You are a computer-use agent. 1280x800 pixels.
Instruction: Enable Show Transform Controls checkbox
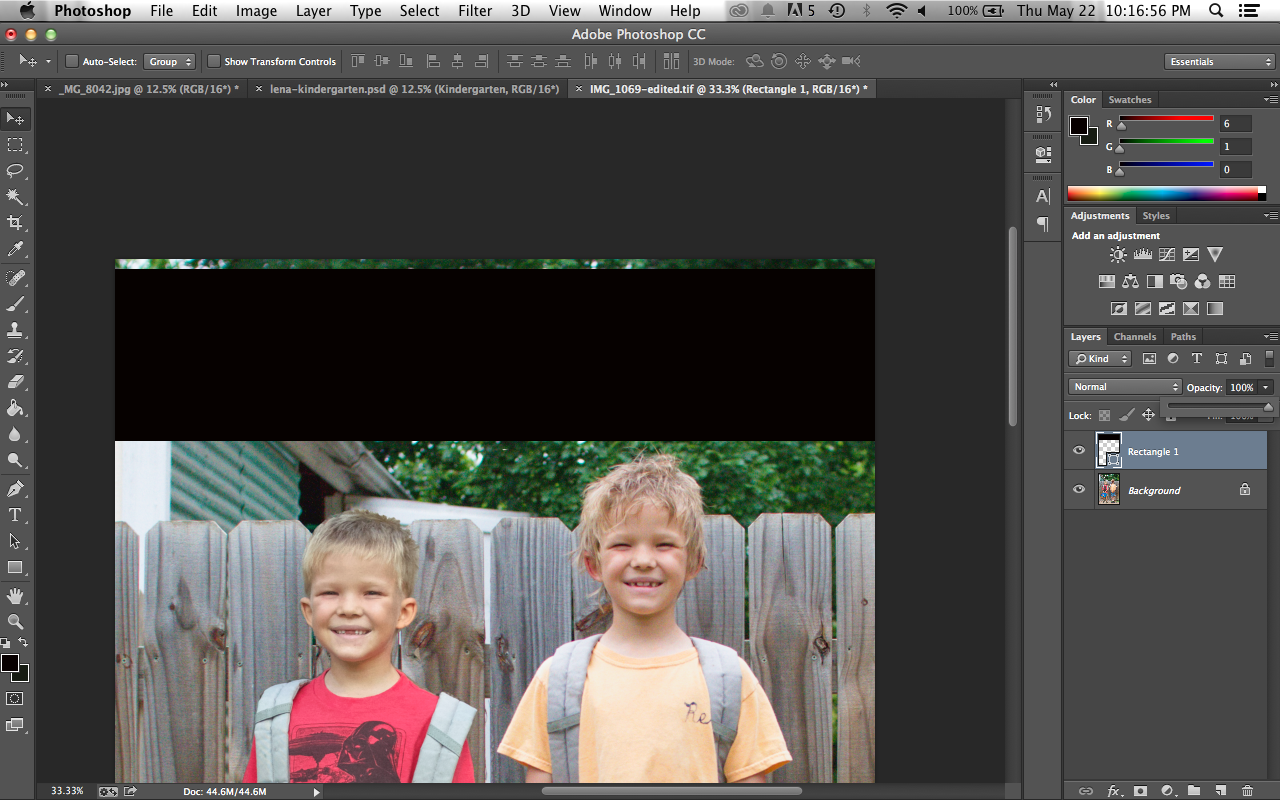213,62
